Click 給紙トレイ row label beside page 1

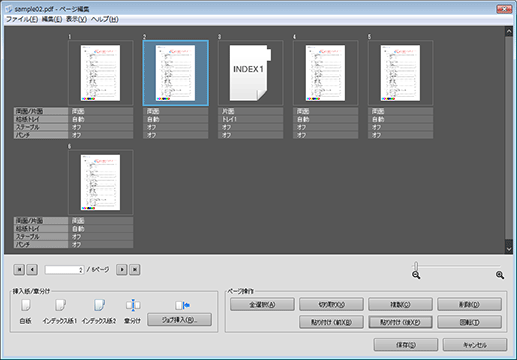(41, 119)
